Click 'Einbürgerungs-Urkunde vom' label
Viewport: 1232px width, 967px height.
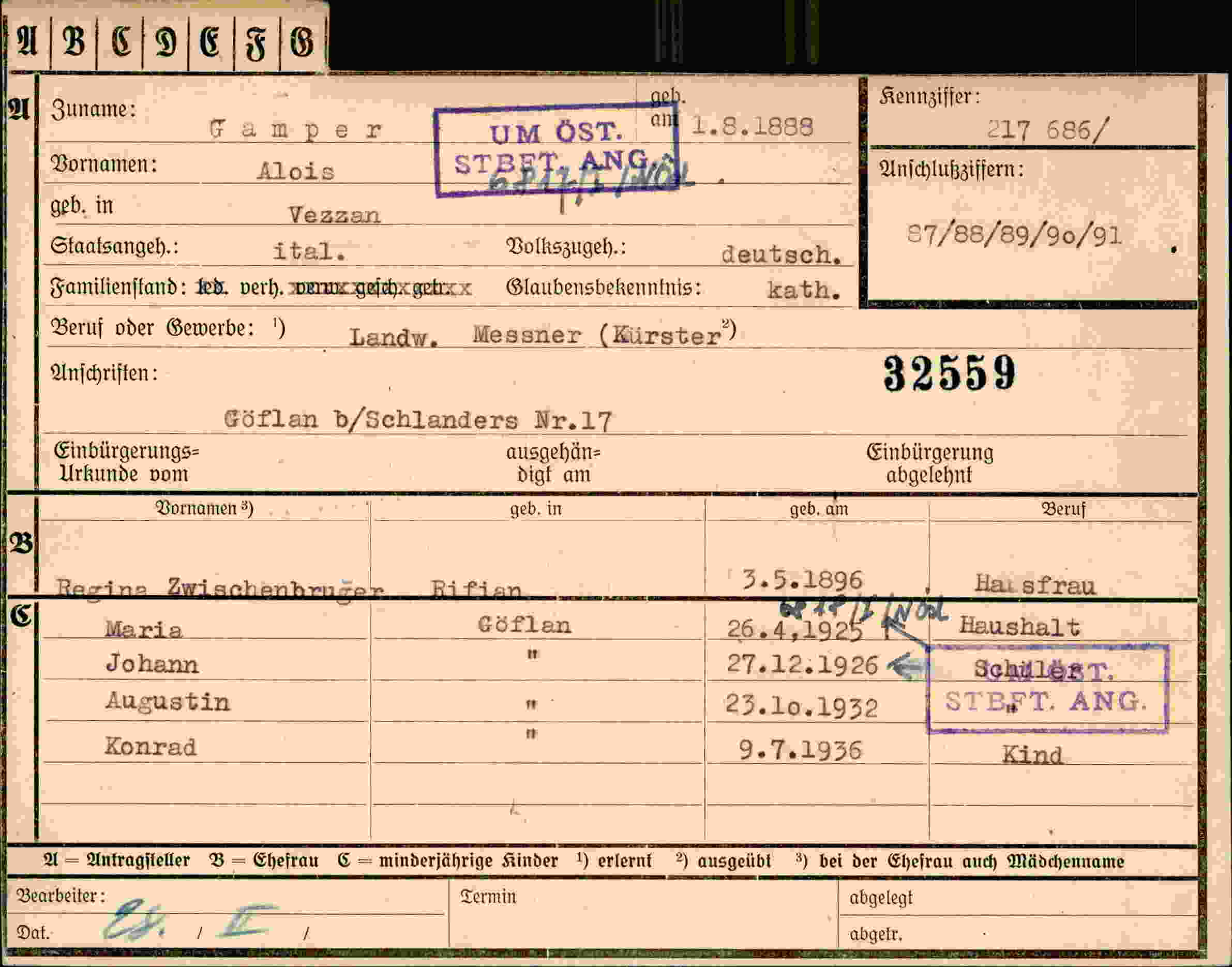[126, 462]
